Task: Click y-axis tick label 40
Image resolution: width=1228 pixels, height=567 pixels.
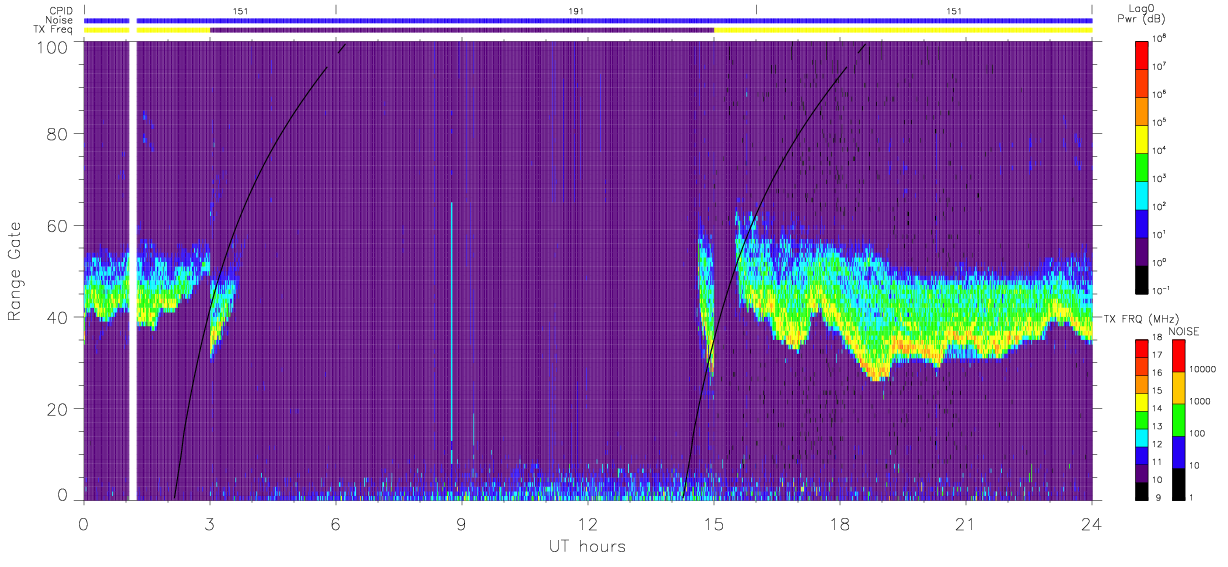Action: tap(59, 317)
